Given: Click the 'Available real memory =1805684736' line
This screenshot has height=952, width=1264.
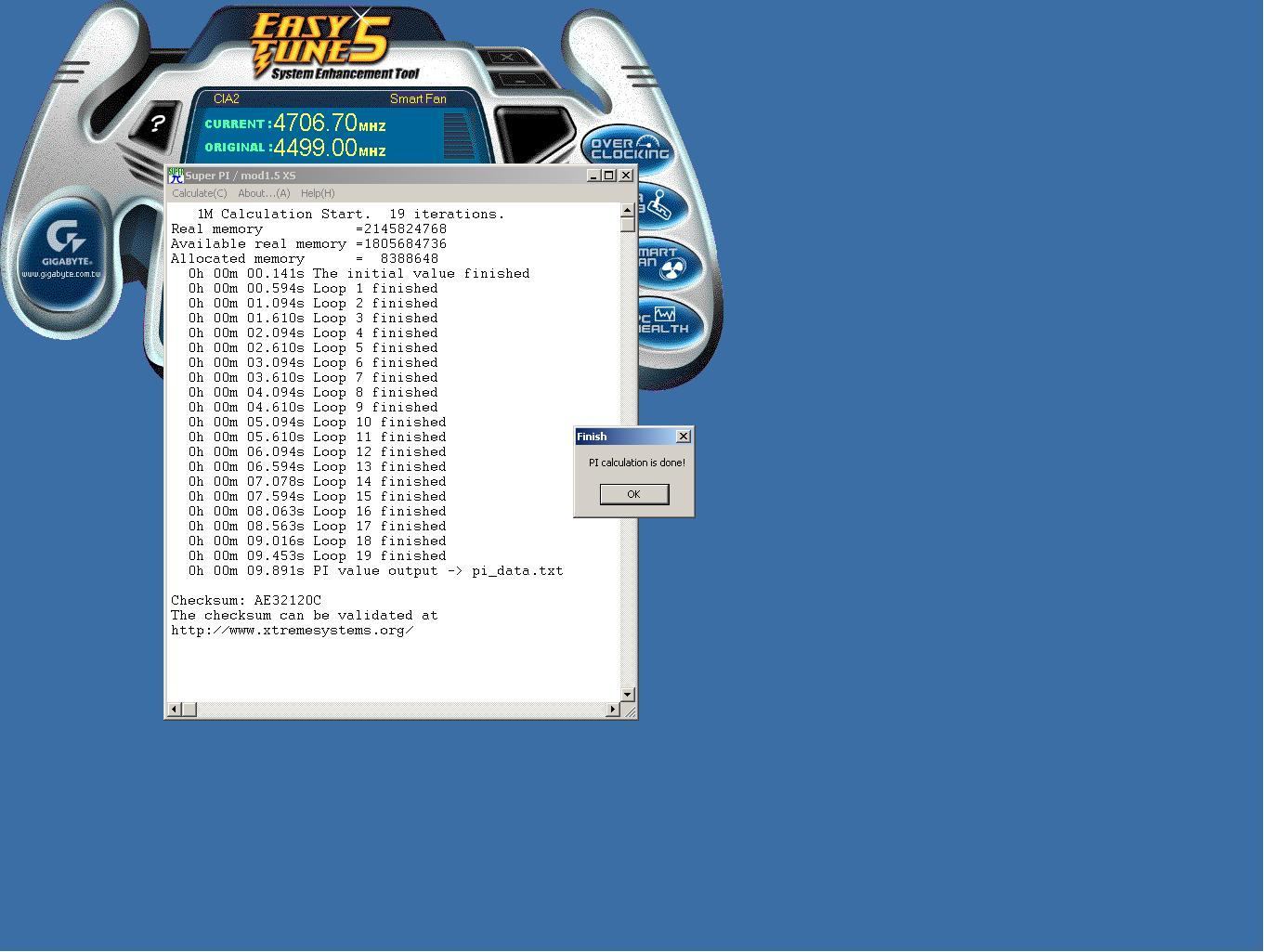Looking at the screenshot, I should (x=309, y=244).
